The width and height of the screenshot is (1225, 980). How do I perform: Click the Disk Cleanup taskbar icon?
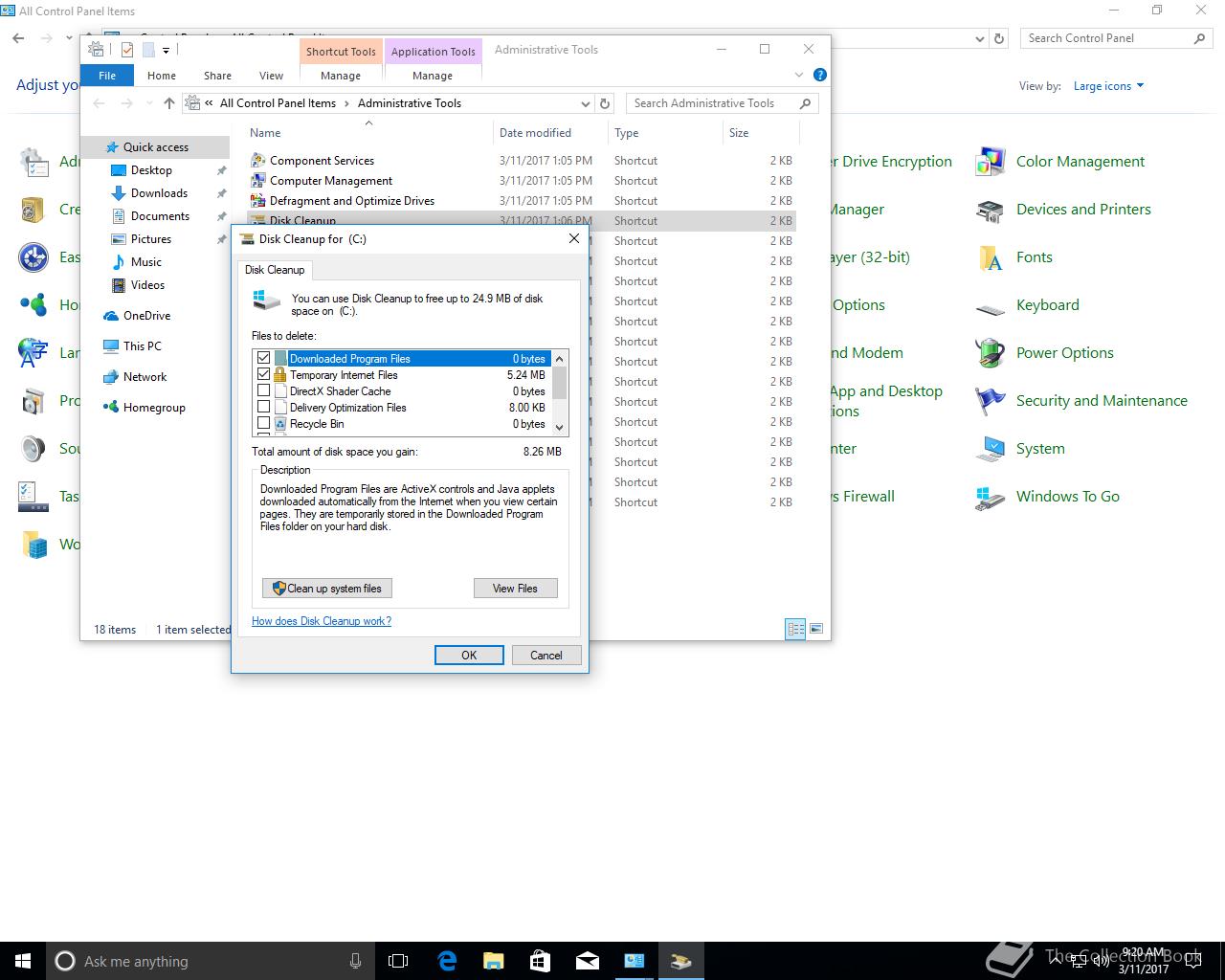(x=680, y=961)
